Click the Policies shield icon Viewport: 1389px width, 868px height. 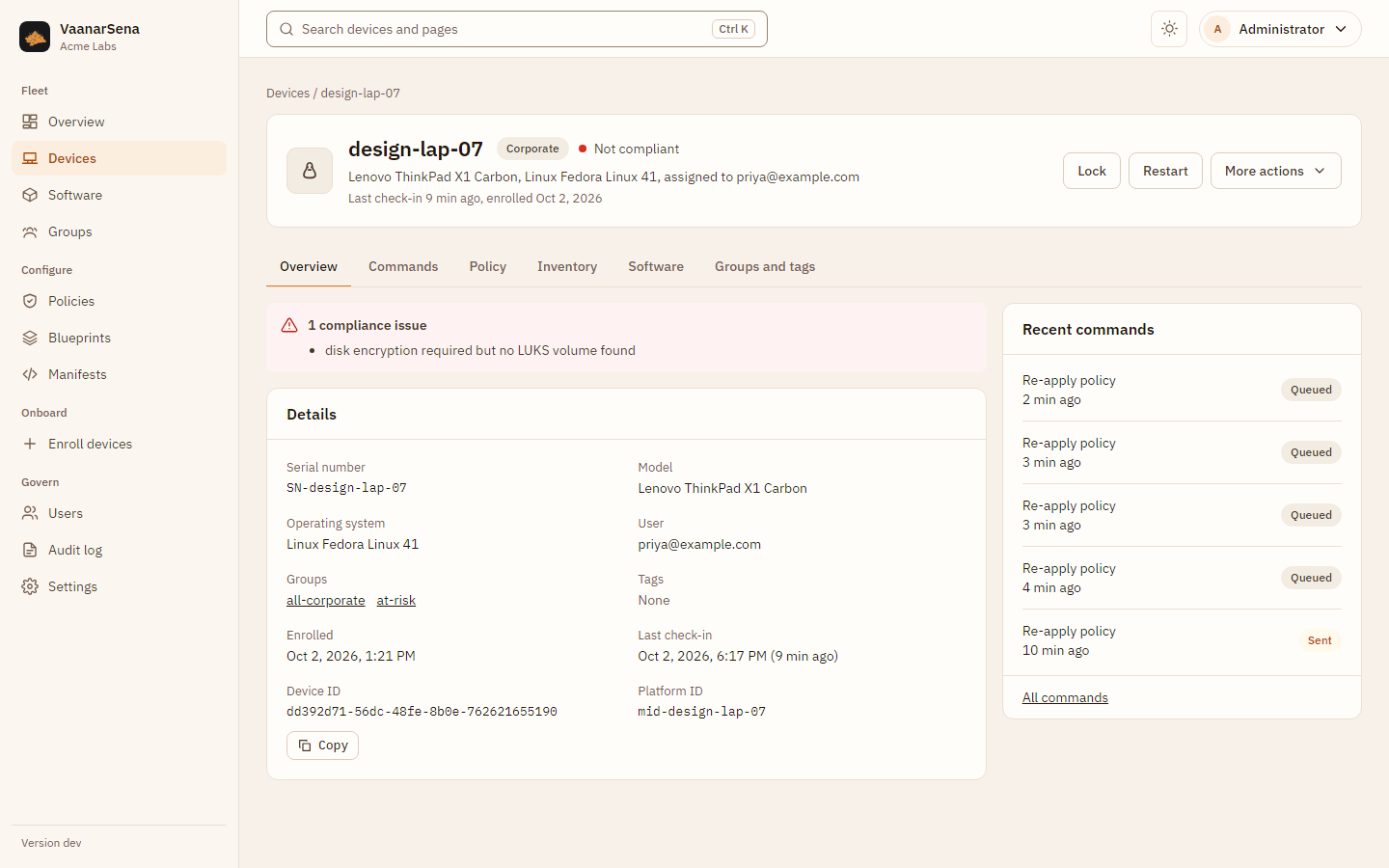click(30, 301)
